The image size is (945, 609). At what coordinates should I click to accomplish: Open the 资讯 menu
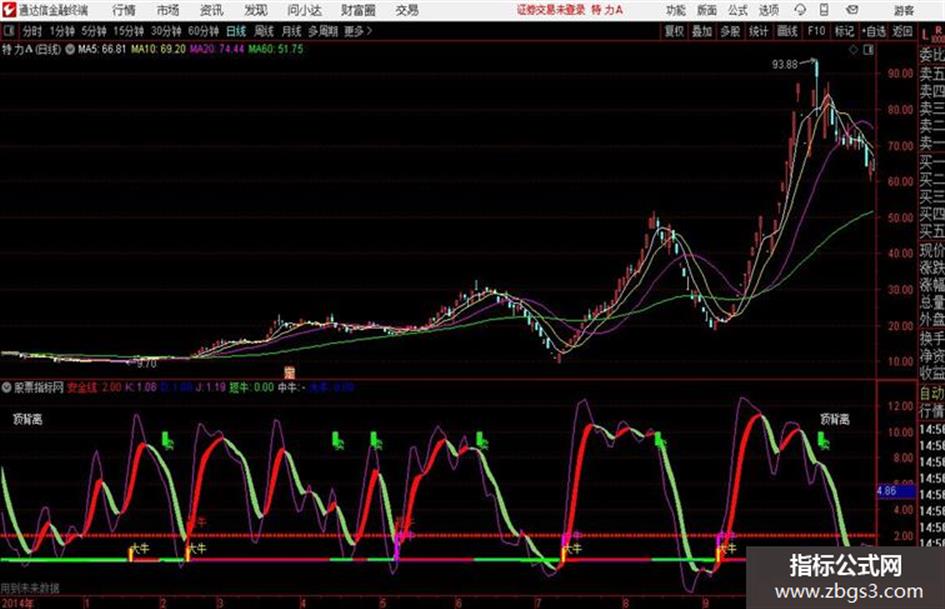(x=212, y=10)
